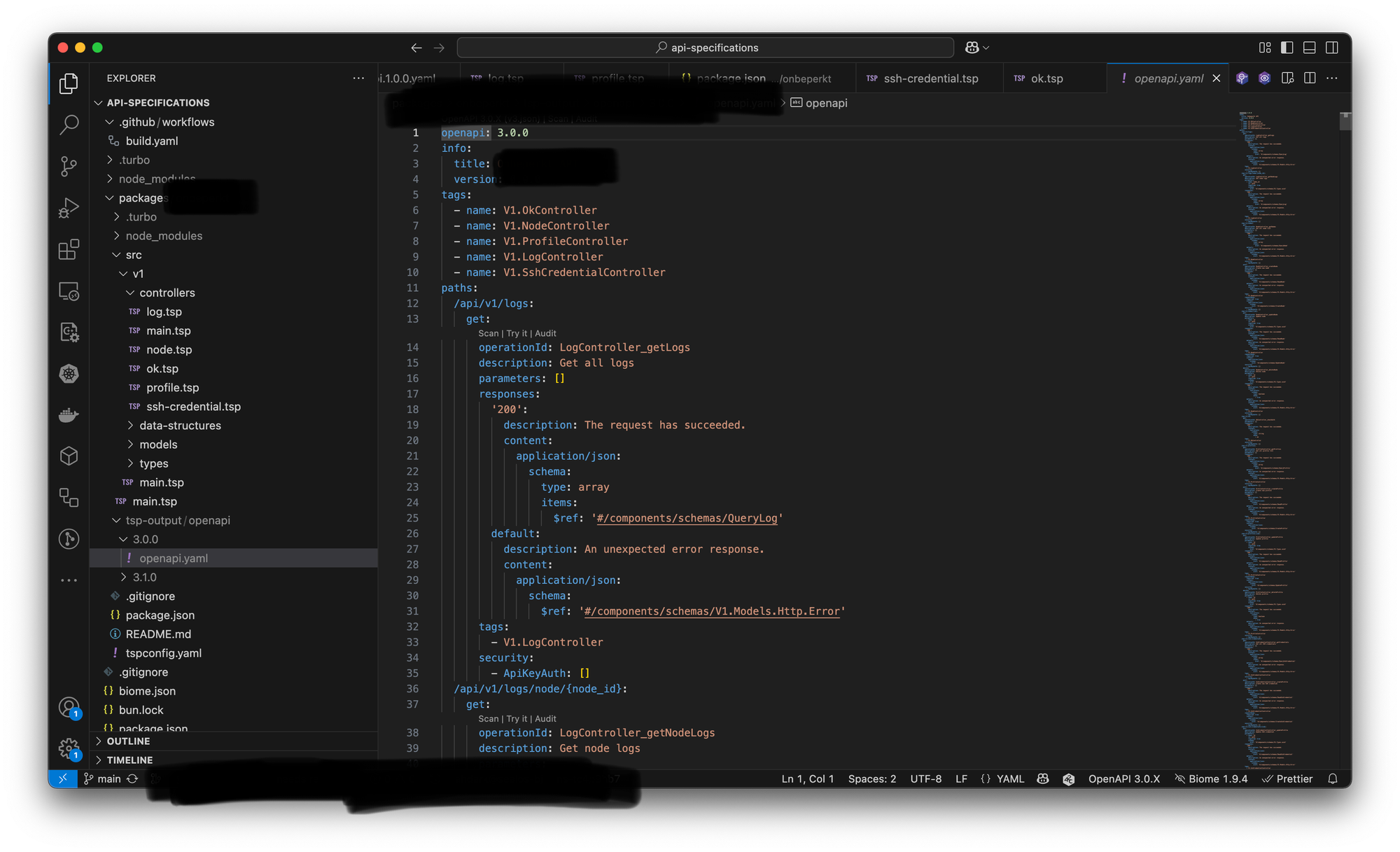This screenshot has width=1400, height=852.
Task: Open the Docker view in activity bar
Action: 69,414
